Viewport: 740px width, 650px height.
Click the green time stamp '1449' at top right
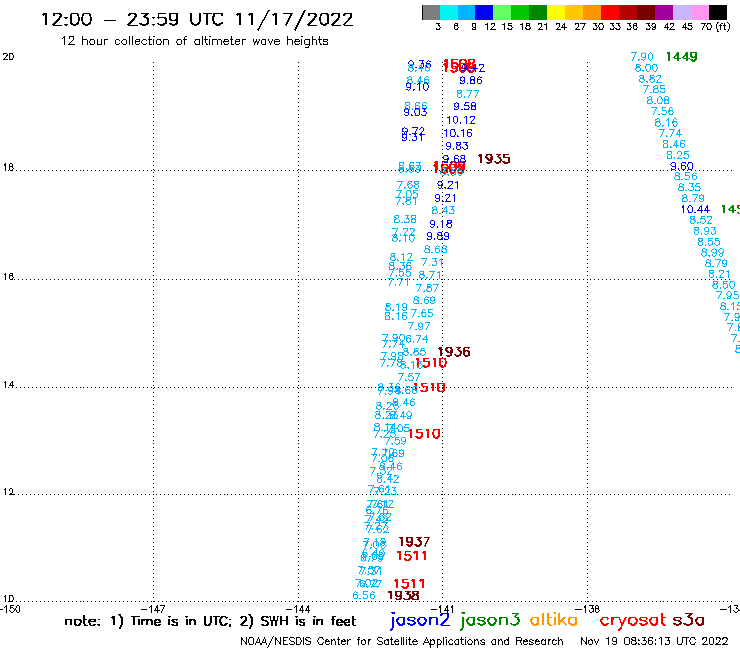coord(681,57)
